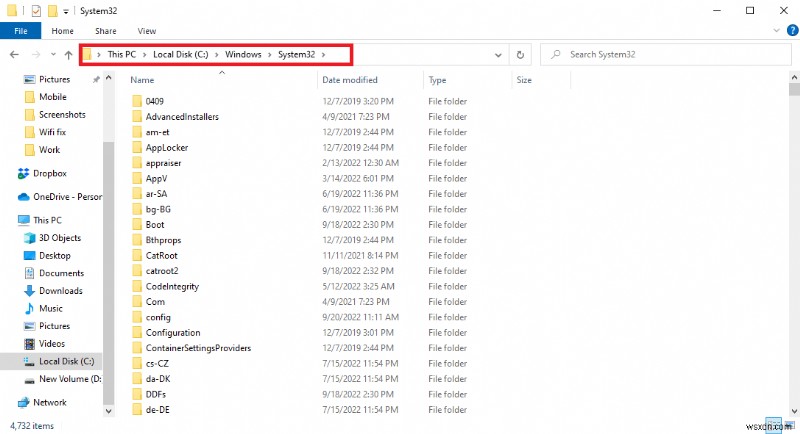Click the AppLocker folder icon
800x434 pixels.
(137, 147)
